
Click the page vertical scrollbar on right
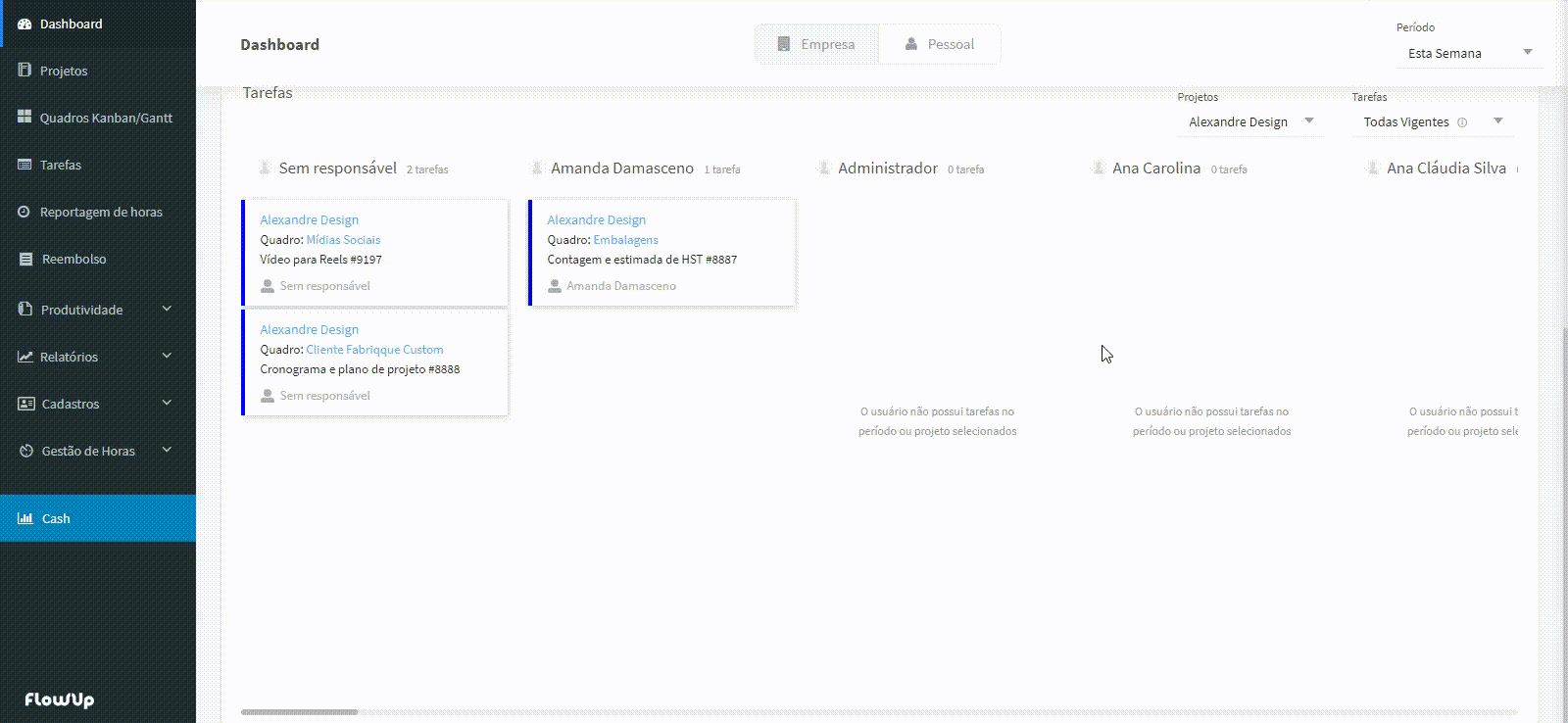(1564, 524)
